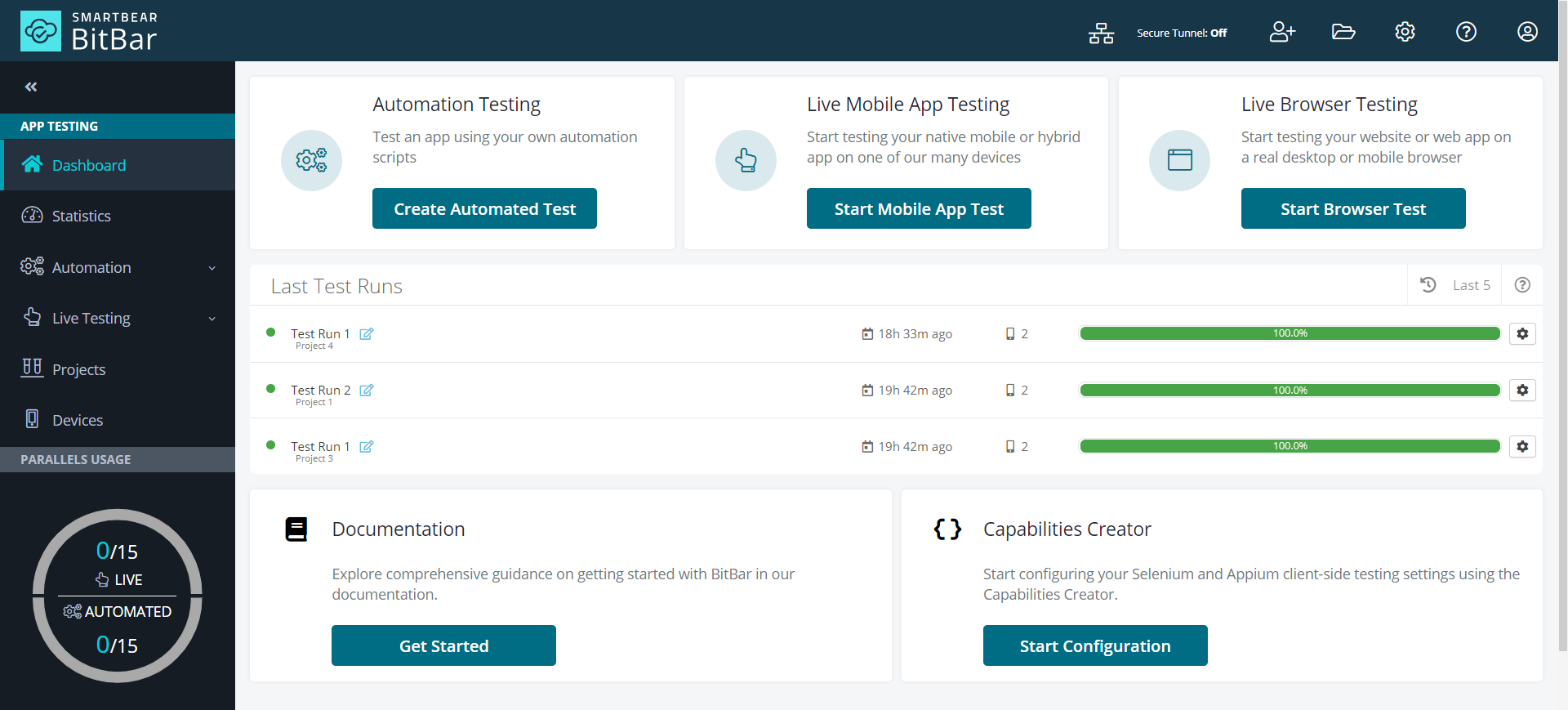Open the user account profile icon
Screen dimensions: 1568x710
coord(1527,32)
